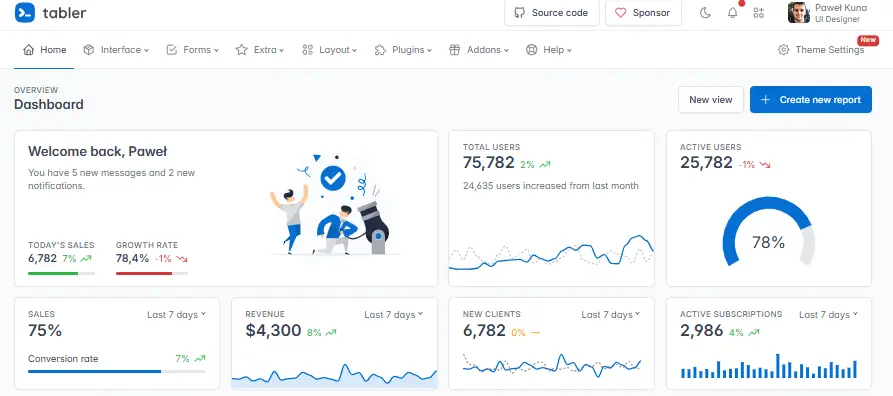893x396 pixels.
Task: Open Source code on GitHub
Action: pos(551,13)
